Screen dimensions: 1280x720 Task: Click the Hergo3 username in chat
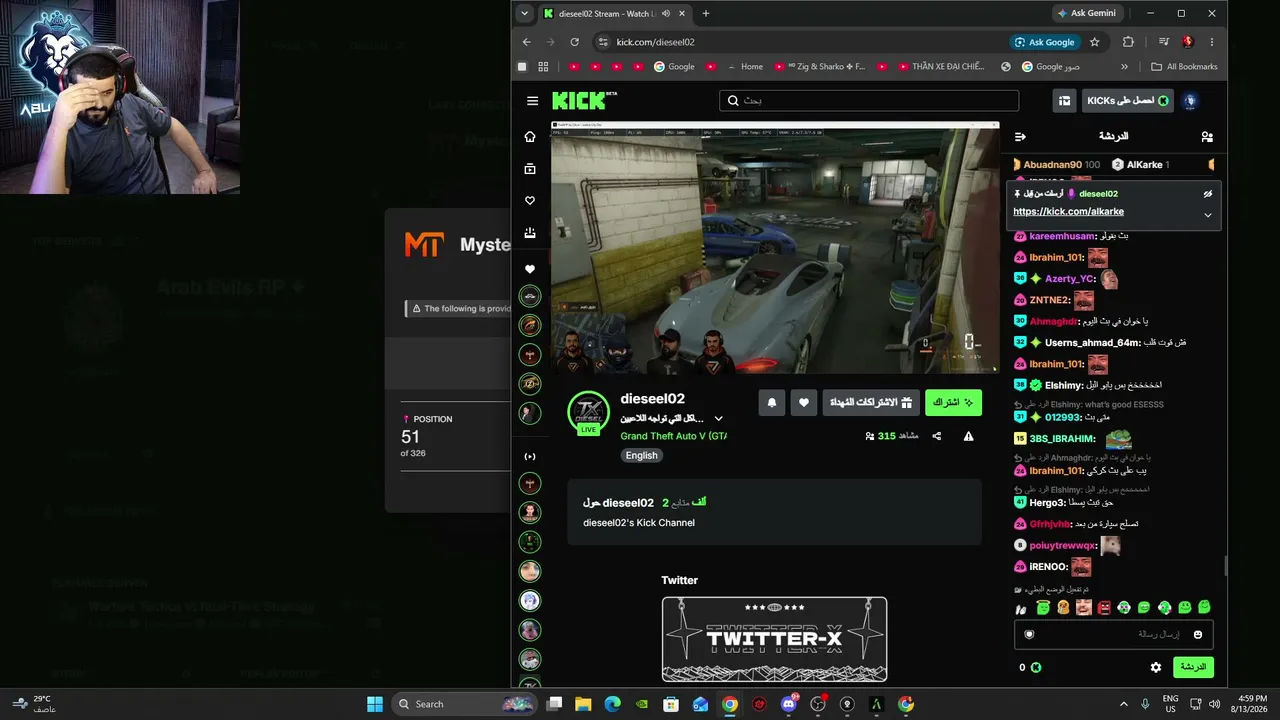coord(1046,502)
